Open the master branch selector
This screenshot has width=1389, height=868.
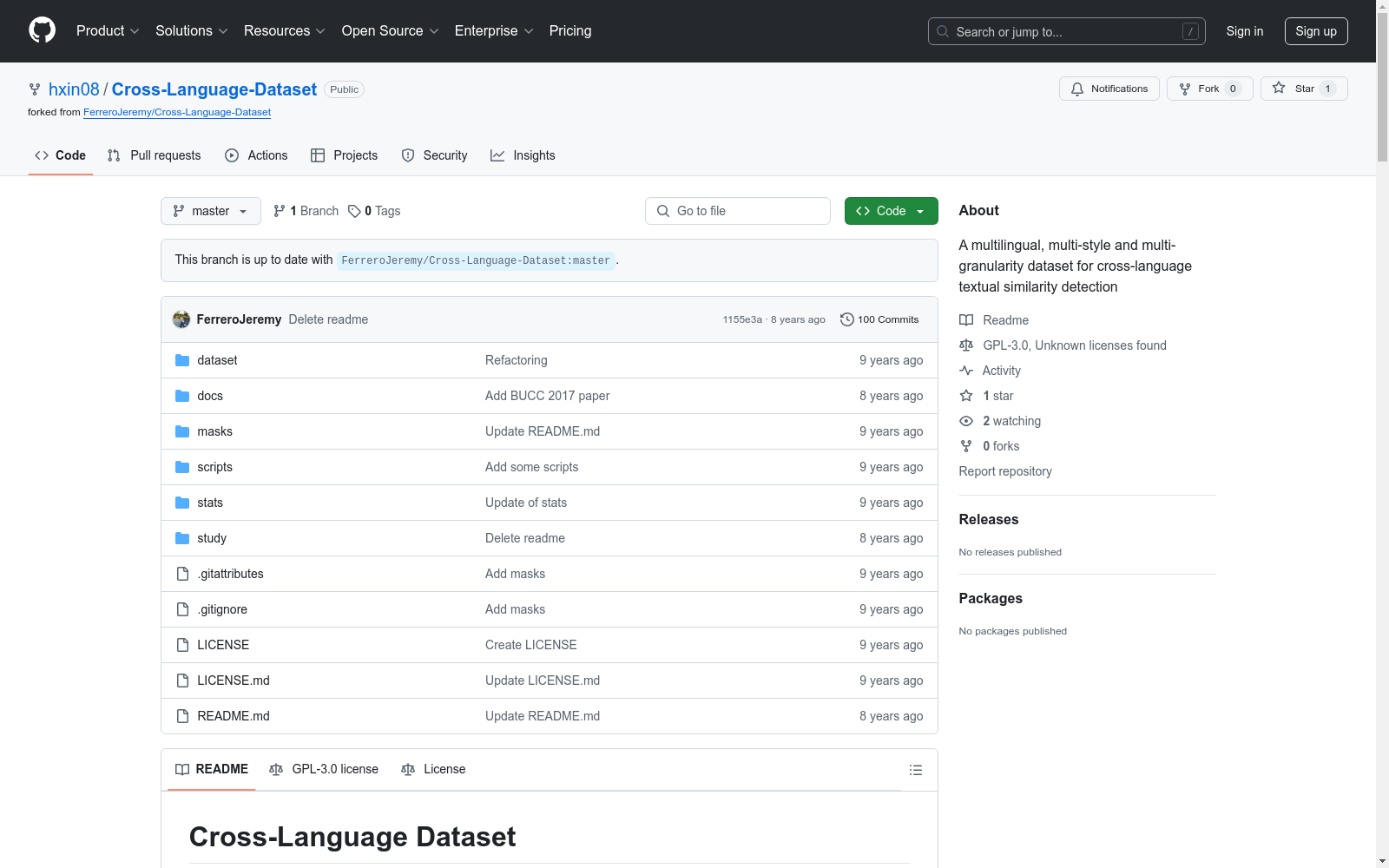(211, 211)
